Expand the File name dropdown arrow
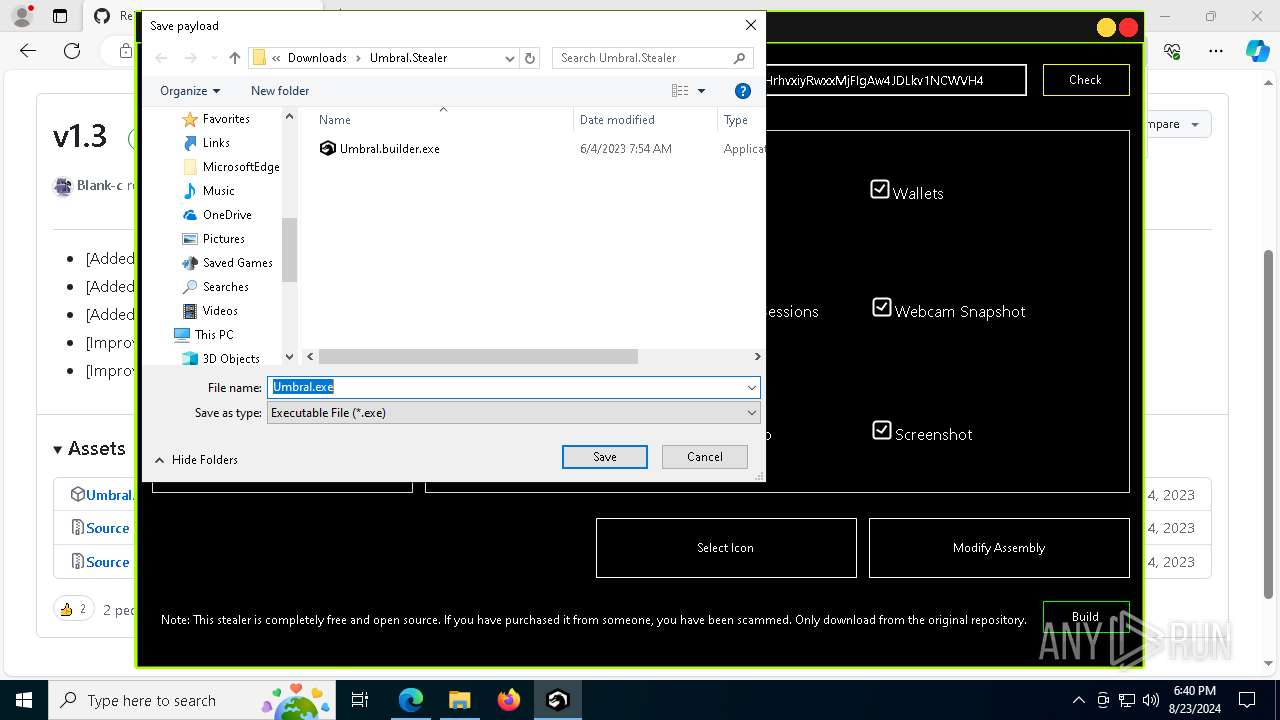The image size is (1280, 720). (x=751, y=387)
